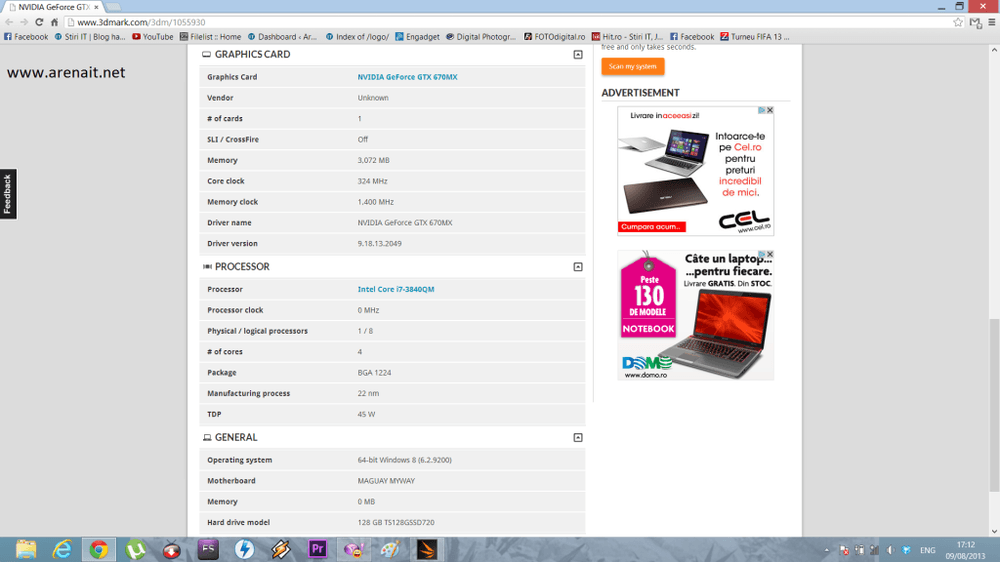Click the browser Forward arrow
The height and width of the screenshot is (562, 1000).
[x=24, y=22]
